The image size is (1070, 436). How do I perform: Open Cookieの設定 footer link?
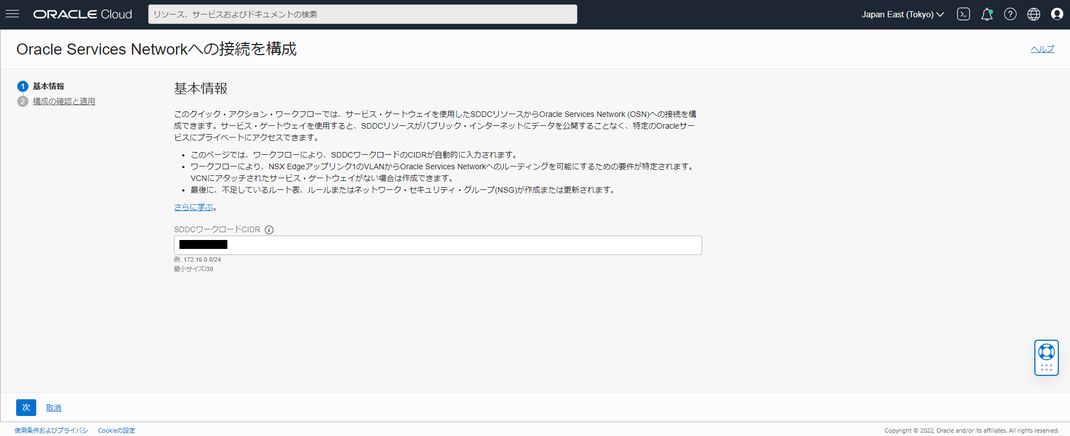point(117,430)
